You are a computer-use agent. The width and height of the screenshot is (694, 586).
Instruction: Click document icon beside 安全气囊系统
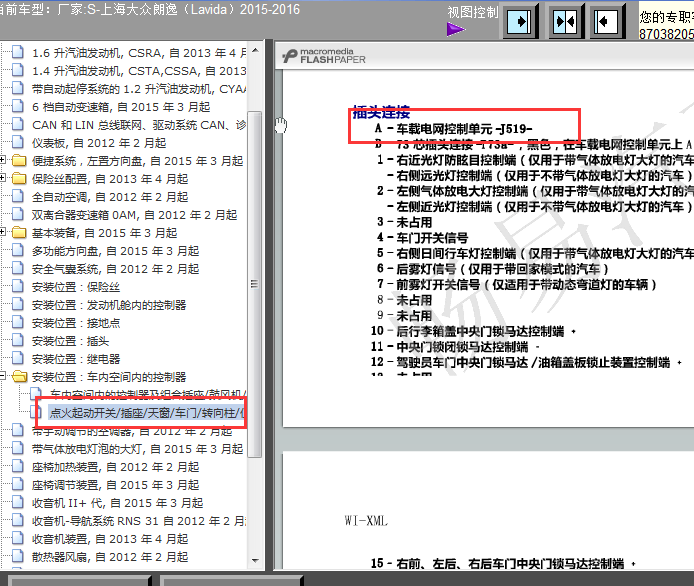[x=17, y=268]
